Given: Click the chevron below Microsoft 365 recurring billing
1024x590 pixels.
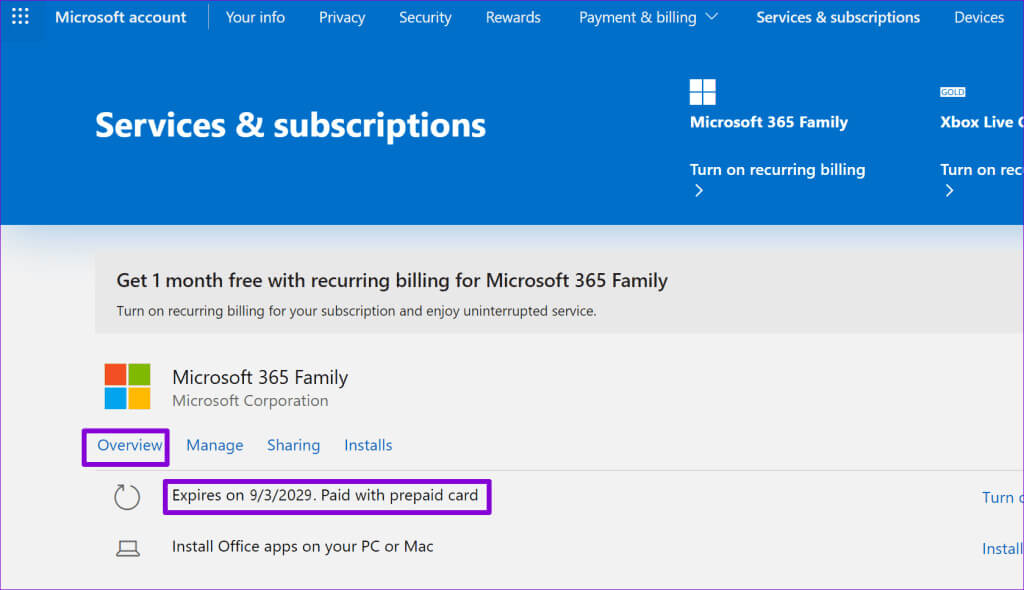Looking at the screenshot, I should [698, 191].
